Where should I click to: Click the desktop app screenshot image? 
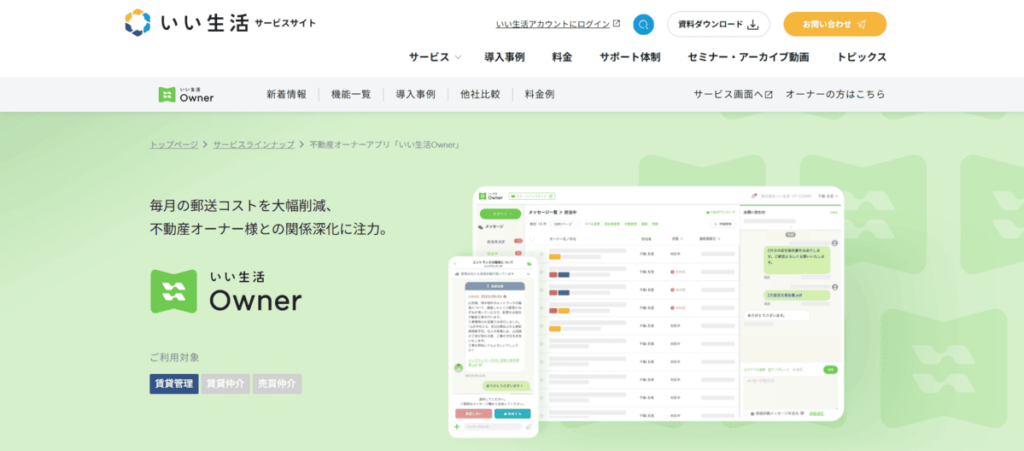660,303
